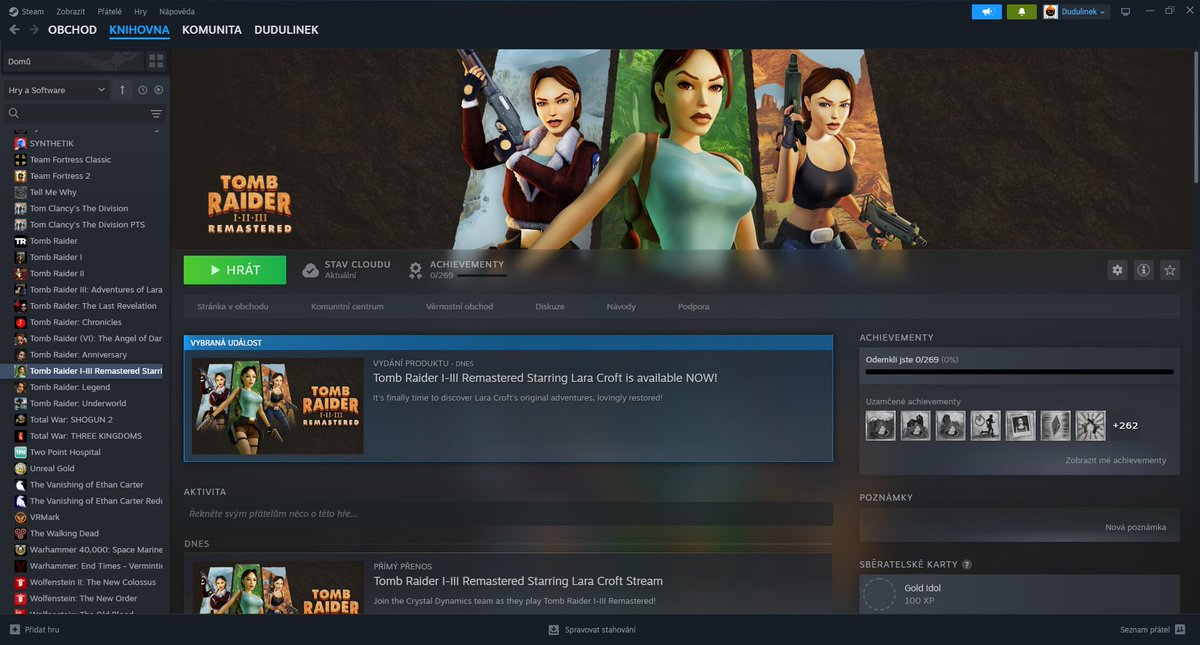
Task: Click the plus icon beside Přidat hru
Action: coord(14,630)
